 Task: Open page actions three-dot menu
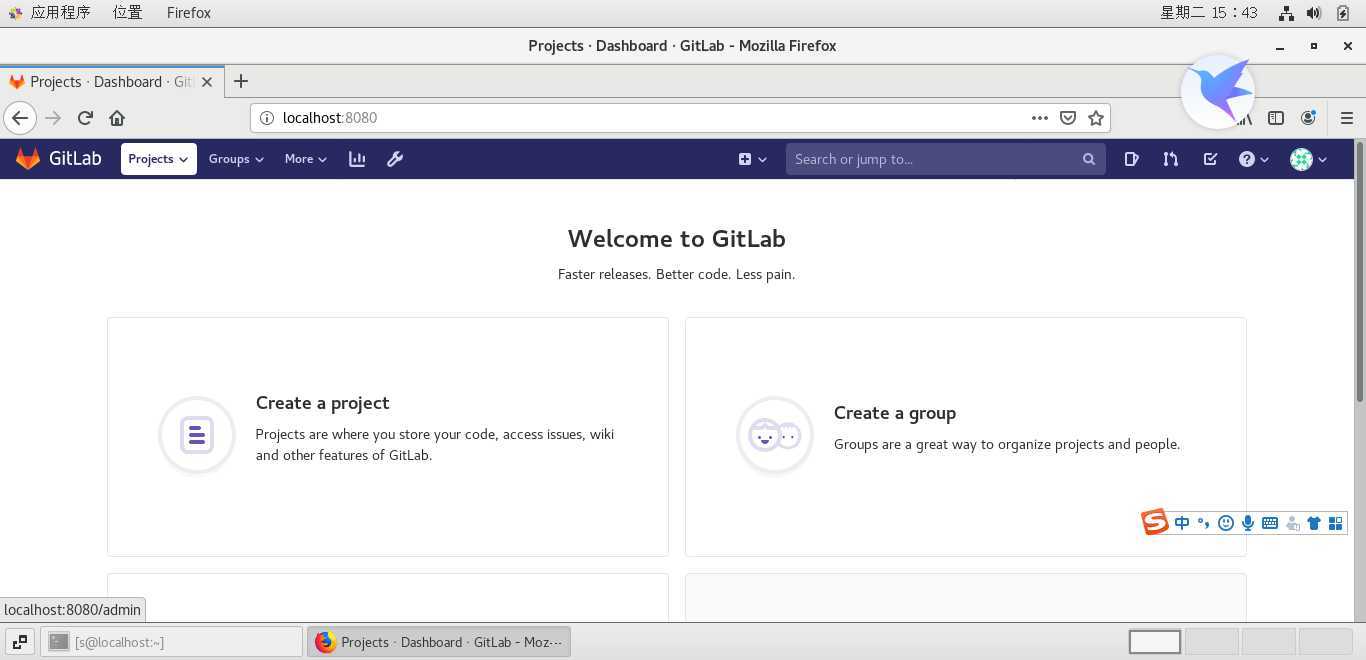1040,118
